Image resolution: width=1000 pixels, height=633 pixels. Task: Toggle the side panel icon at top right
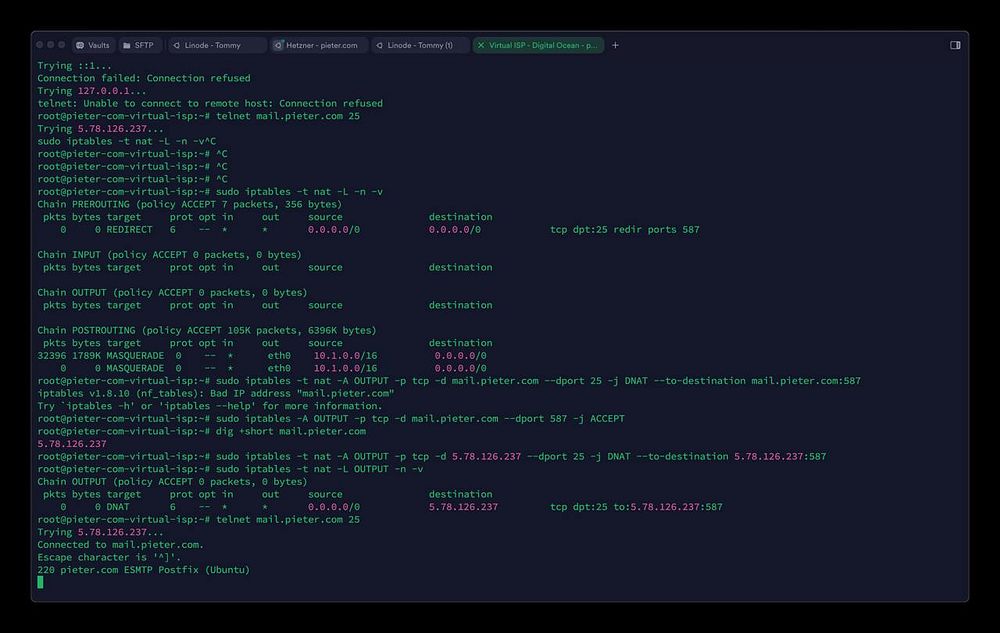pyautogui.click(x=955, y=45)
